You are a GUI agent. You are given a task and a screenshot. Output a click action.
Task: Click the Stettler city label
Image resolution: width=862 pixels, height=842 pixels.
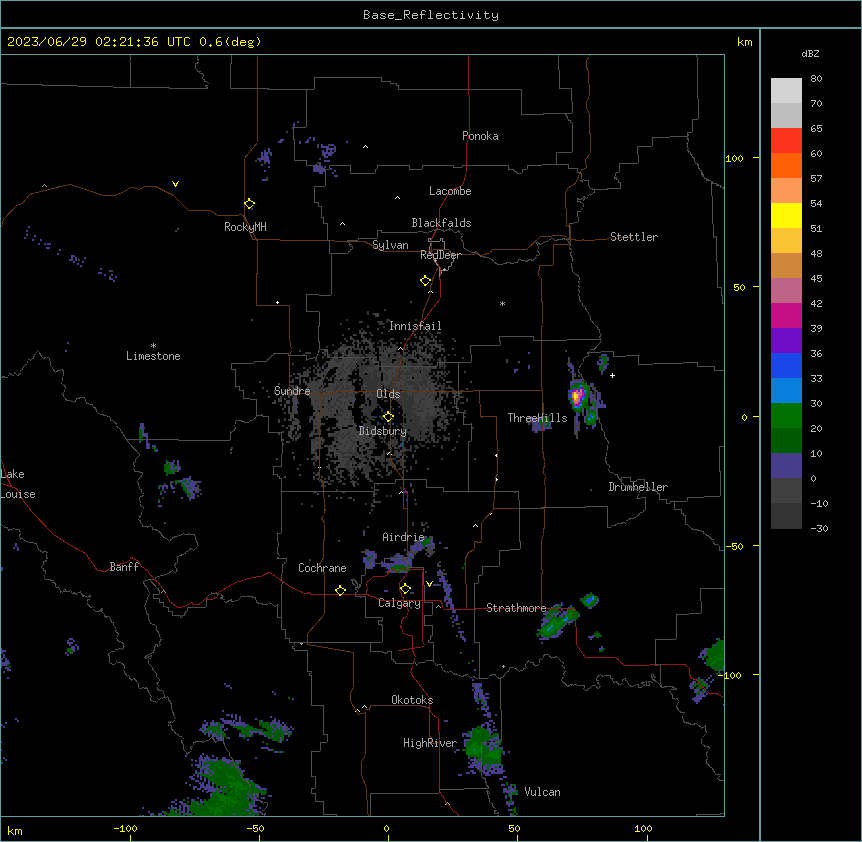point(634,237)
